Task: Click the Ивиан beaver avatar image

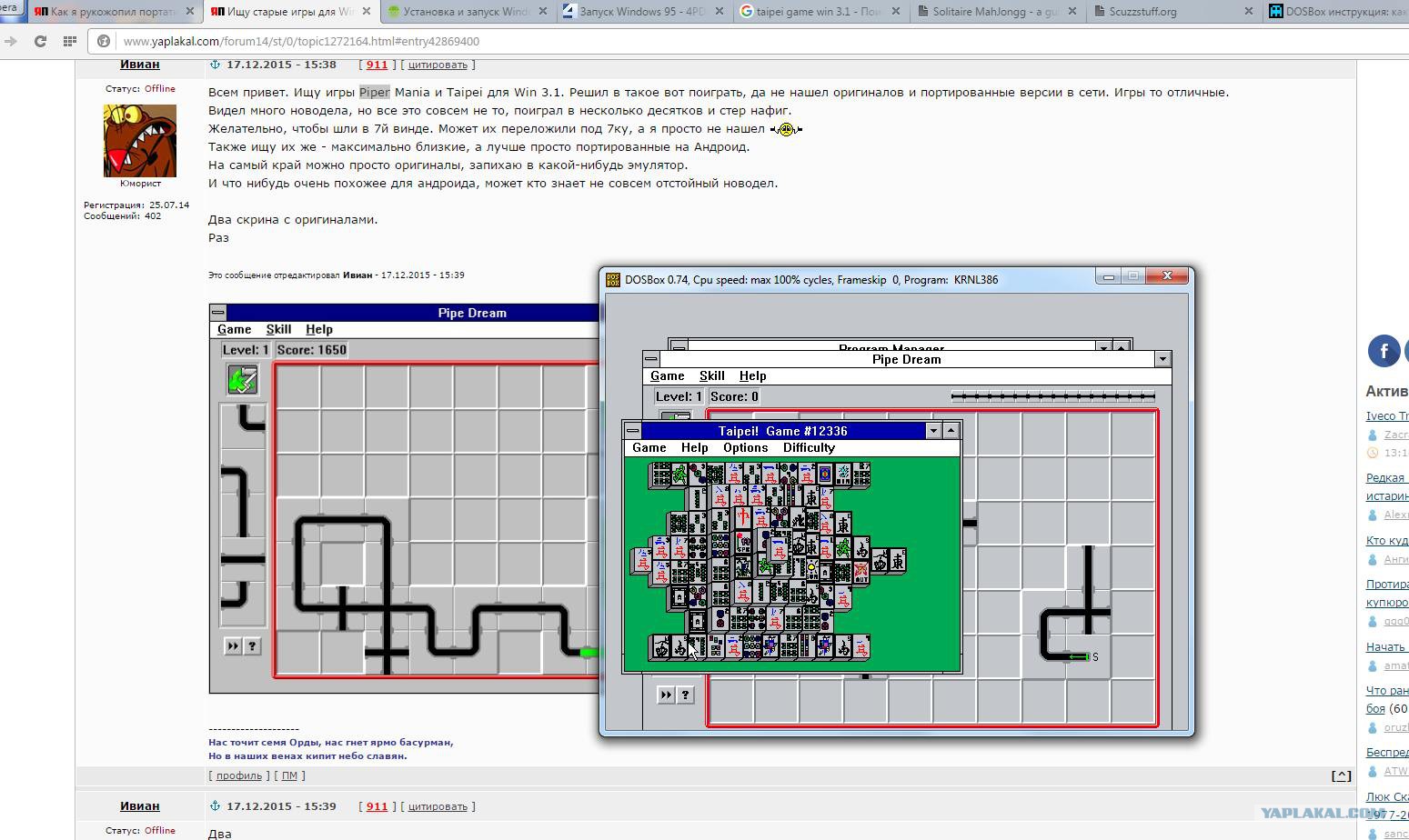Action: coord(140,140)
